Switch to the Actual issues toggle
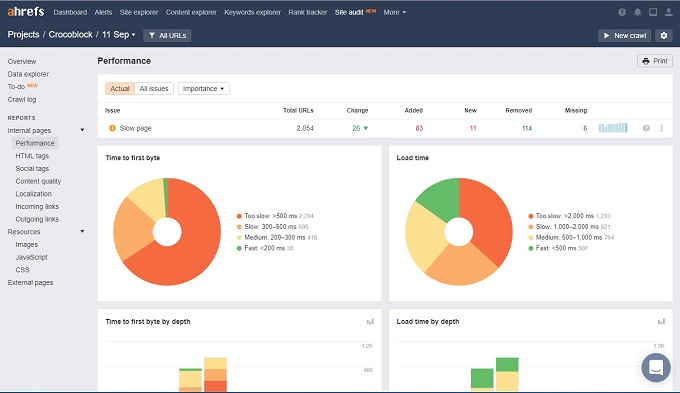Image resolution: width=680 pixels, height=393 pixels. pos(120,88)
